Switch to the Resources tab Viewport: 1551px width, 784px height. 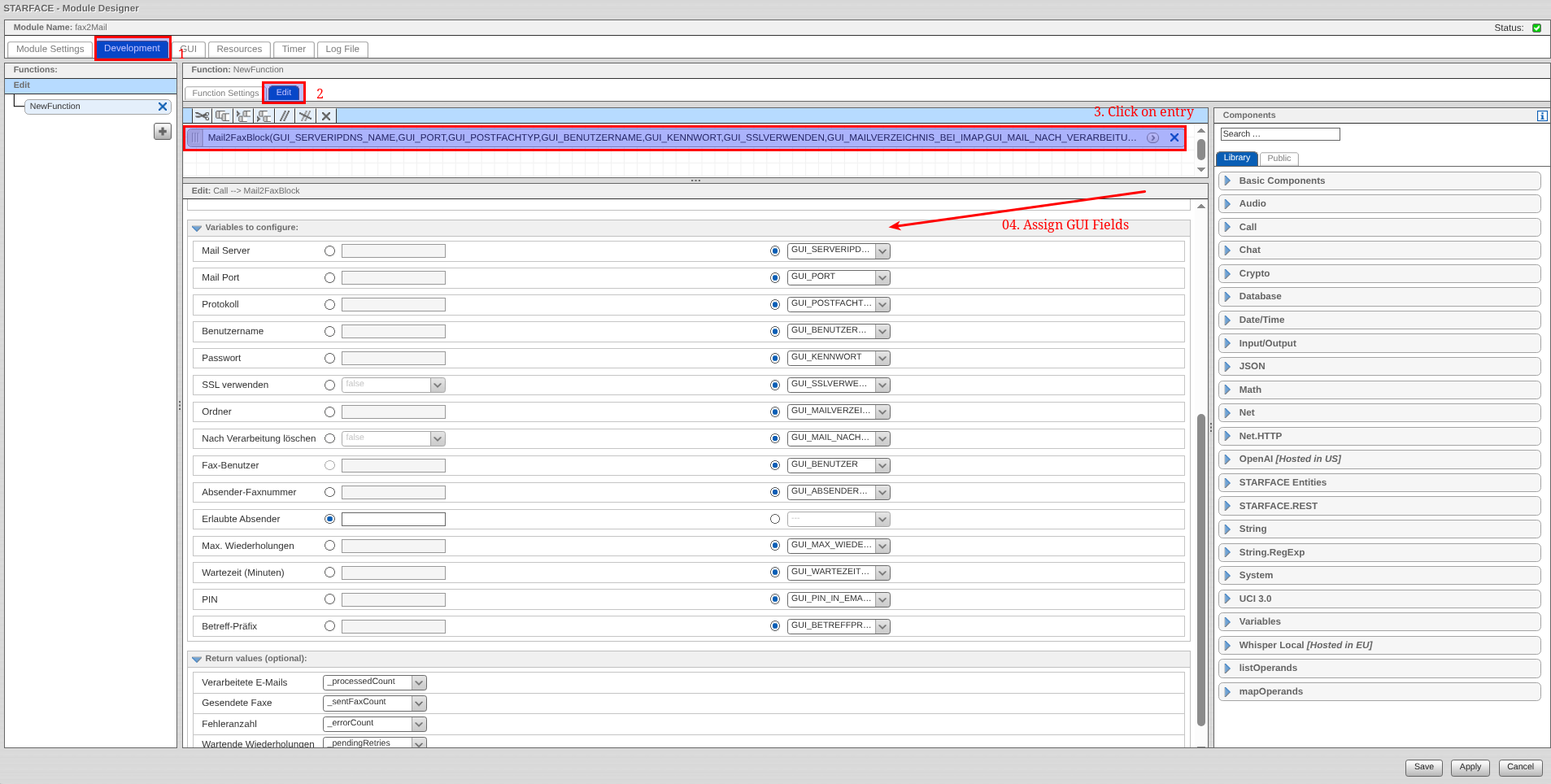[239, 50]
